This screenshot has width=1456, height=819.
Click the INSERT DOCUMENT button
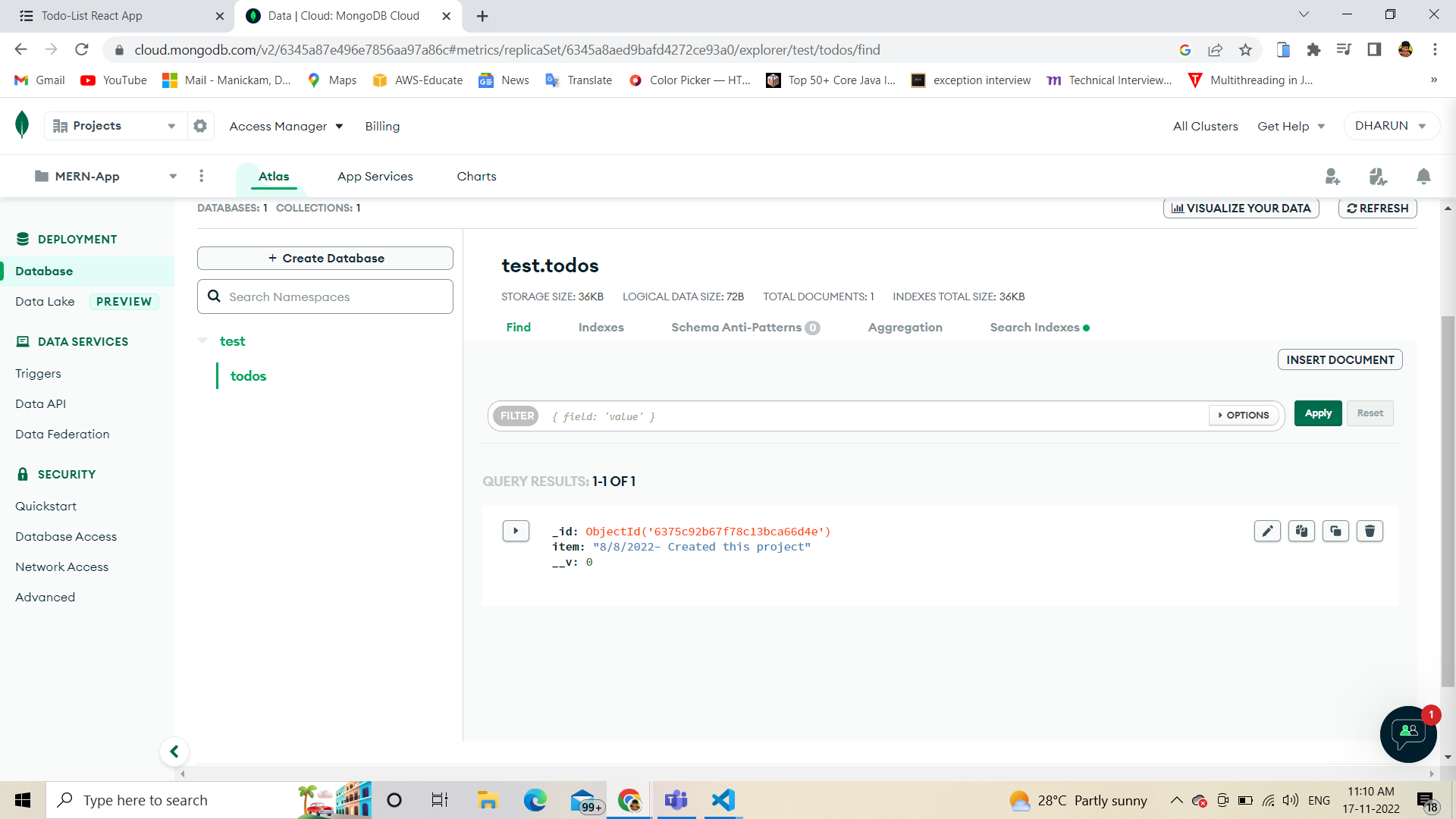pos(1339,359)
